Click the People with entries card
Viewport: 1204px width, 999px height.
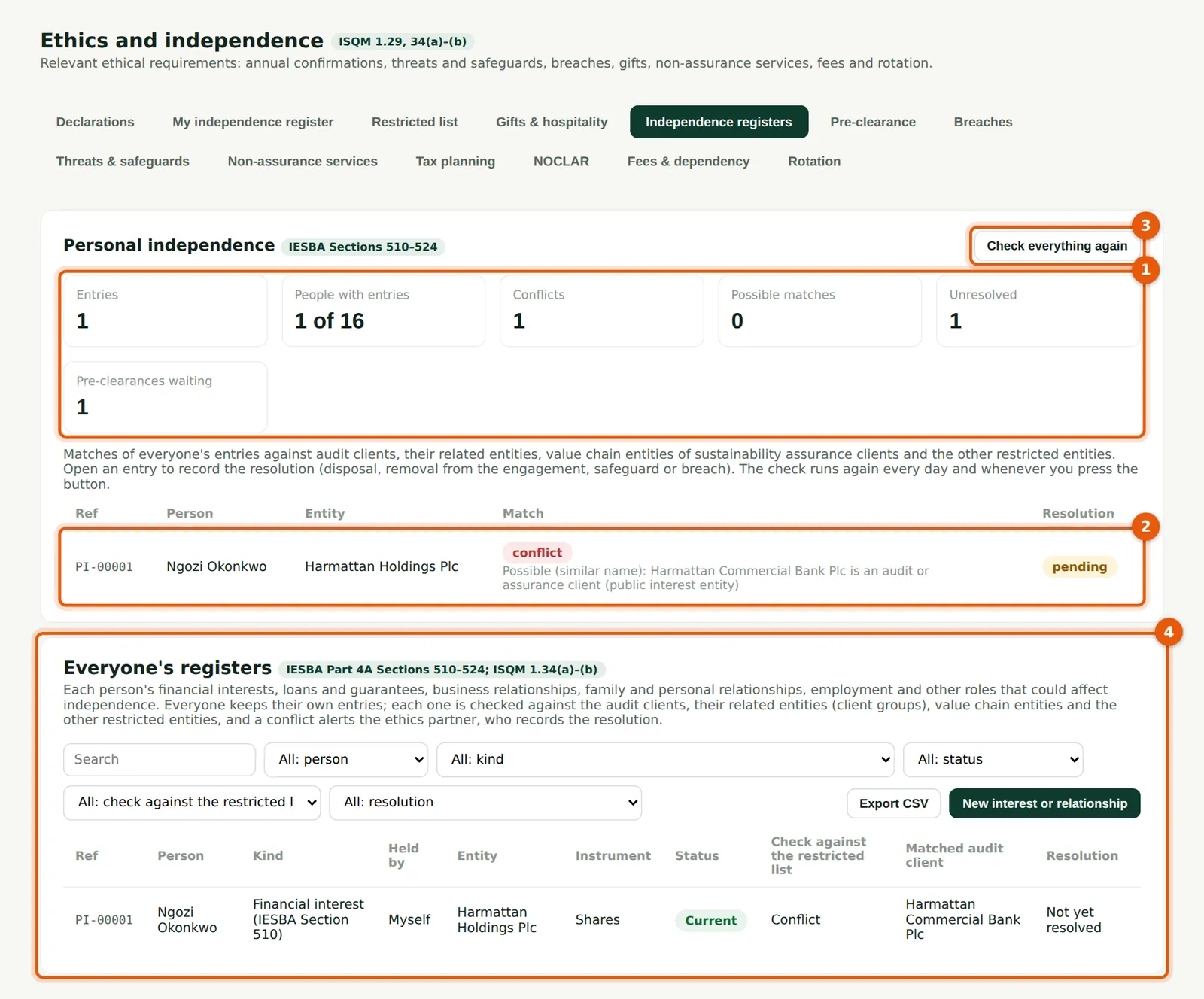[x=384, y=311]
